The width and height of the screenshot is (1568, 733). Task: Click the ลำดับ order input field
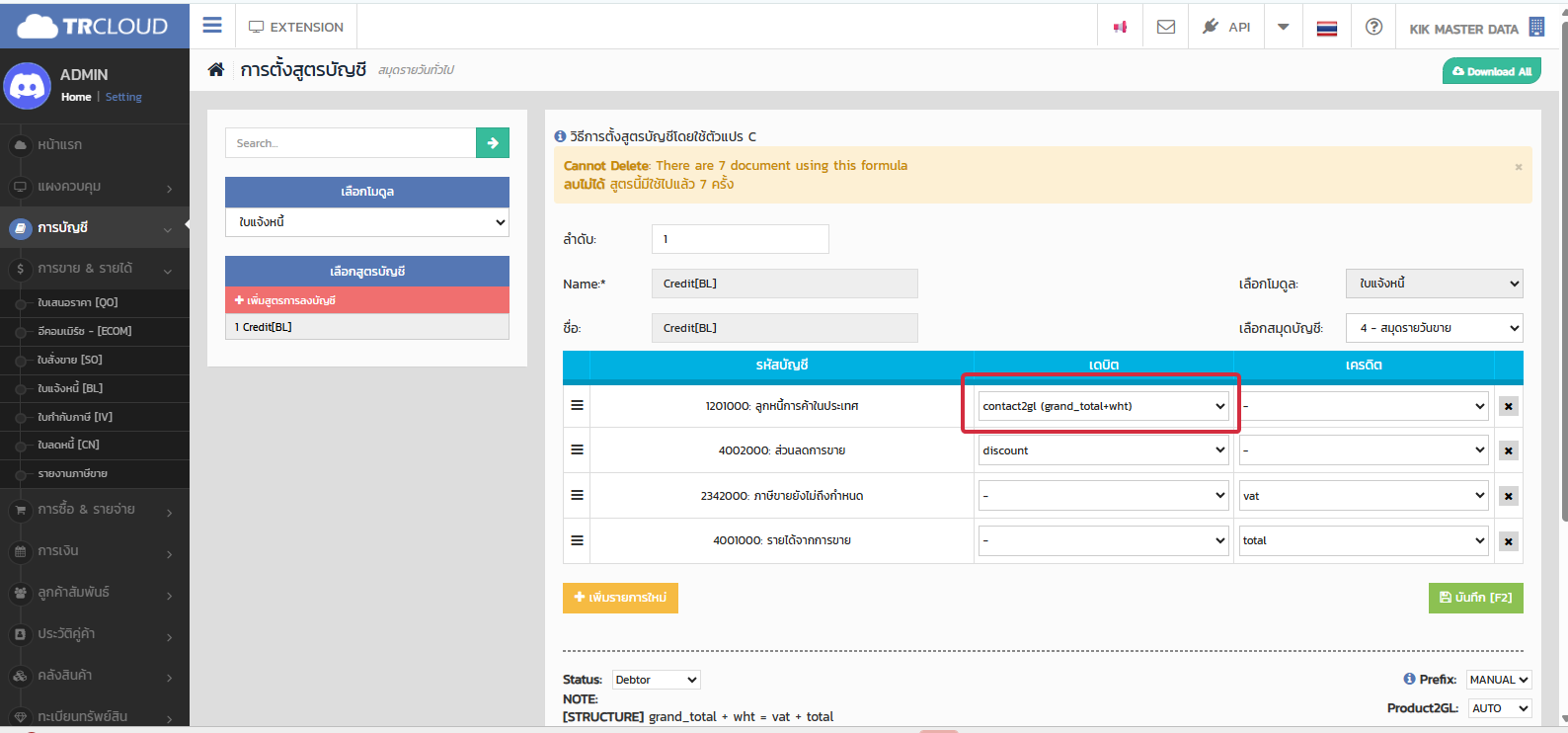click(740, 239)
